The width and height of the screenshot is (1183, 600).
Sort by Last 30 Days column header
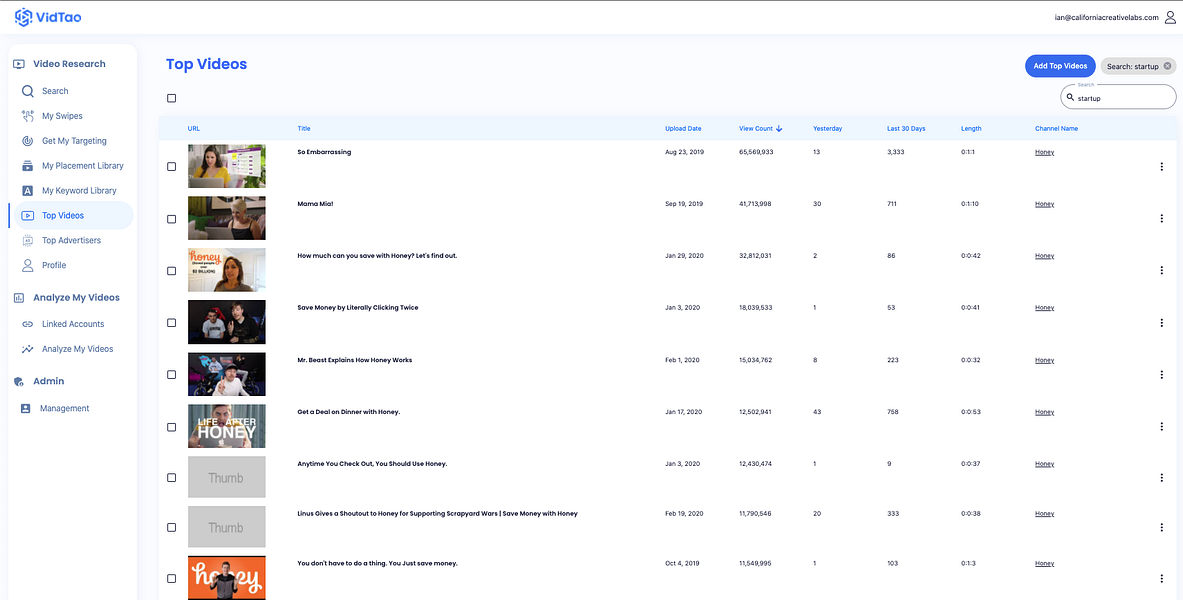coord(906,129)
